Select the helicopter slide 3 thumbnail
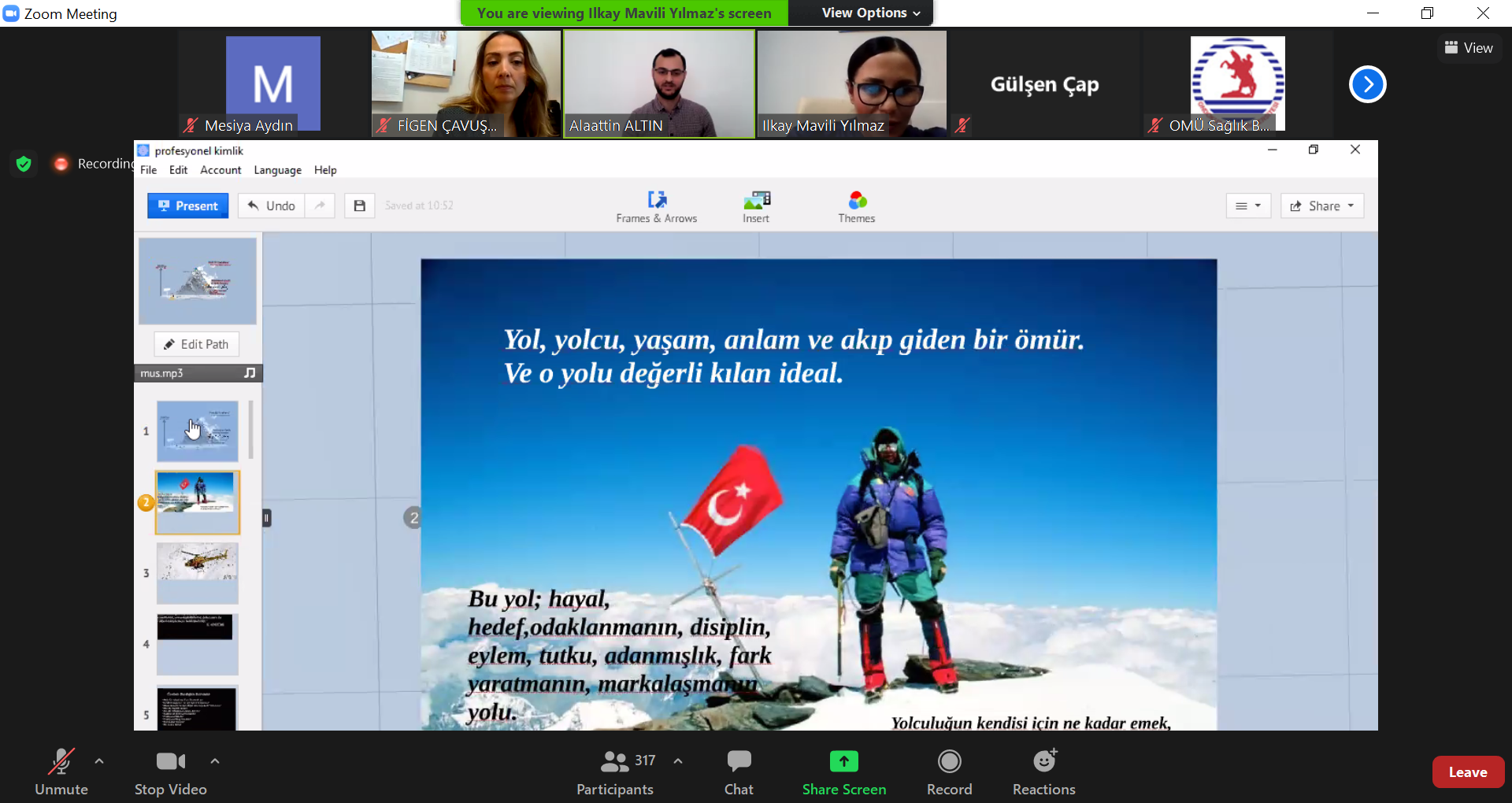 click(x=197, y=572)
